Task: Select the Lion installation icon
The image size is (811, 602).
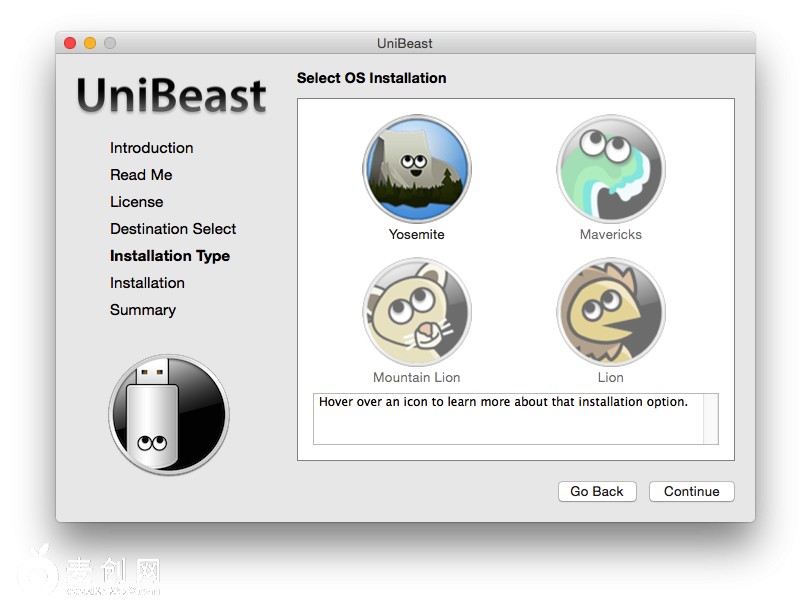Action: click(x=610, y=313)
